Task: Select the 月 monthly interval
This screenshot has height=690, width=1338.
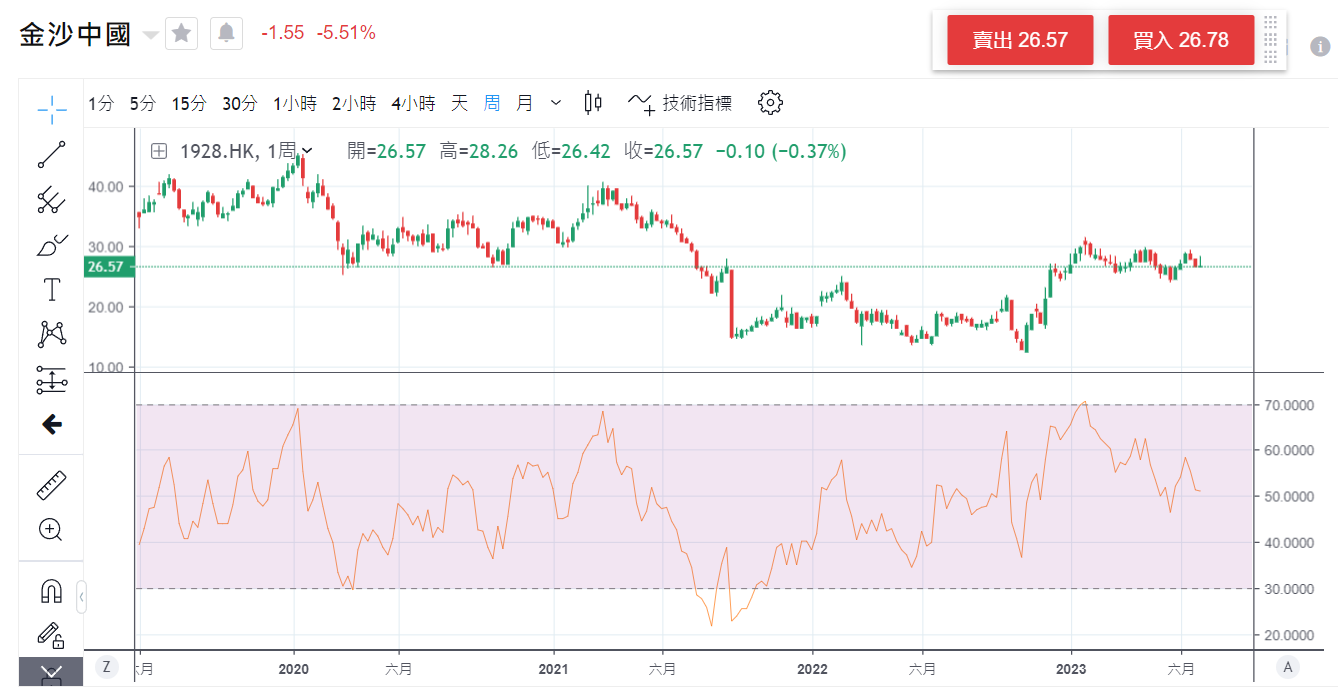Action: pos(524,102)
